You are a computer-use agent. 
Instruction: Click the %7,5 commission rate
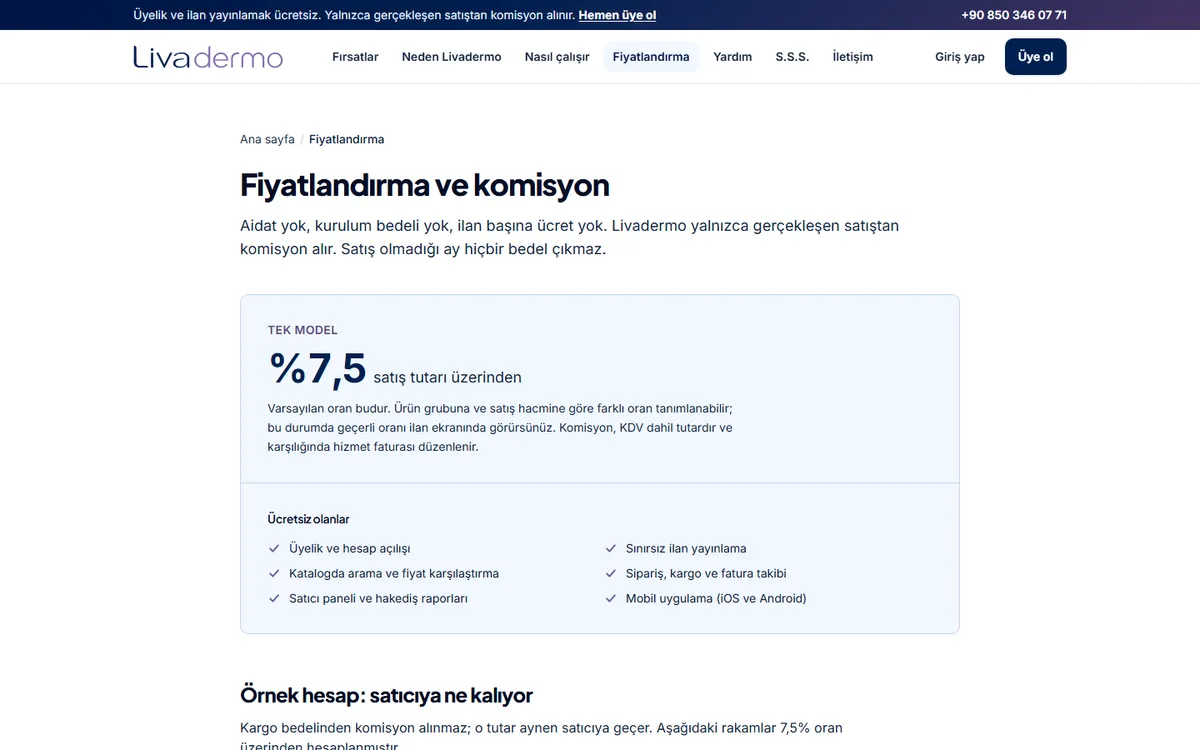tap(317, 368)
